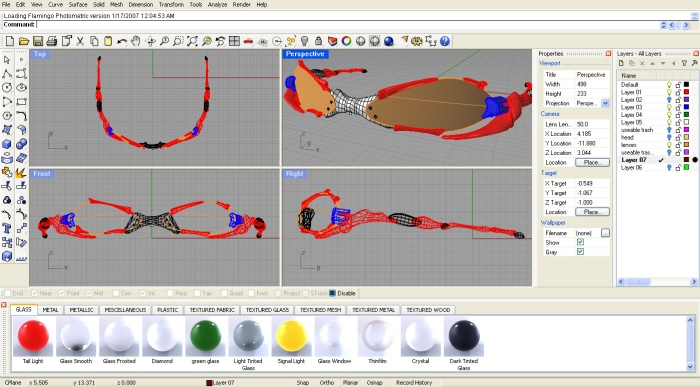Click Record History in status bar
Screen dimensions: 700x387
[x=414, y=383]
